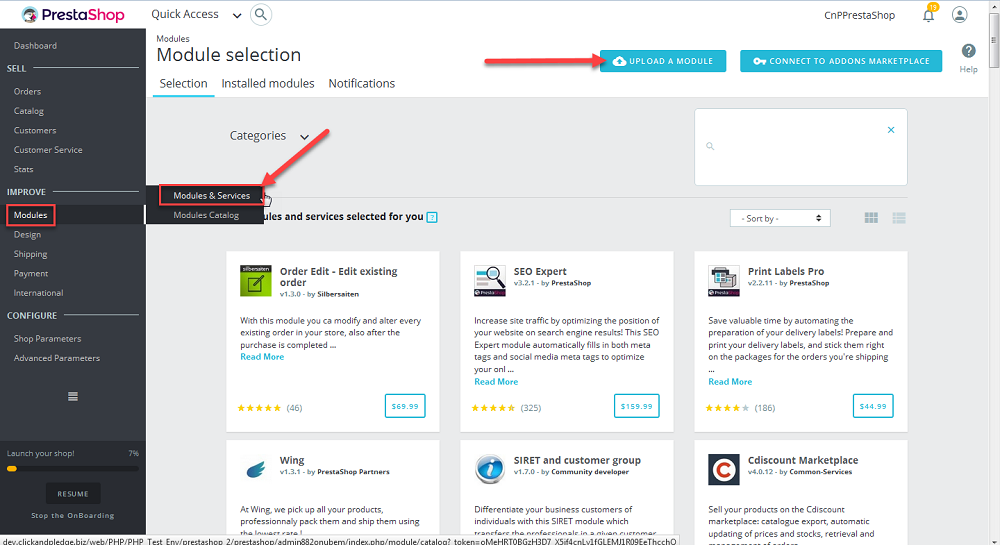
Task: Click 'Cdiscount Marketplace' title
Action: (803, 460)
